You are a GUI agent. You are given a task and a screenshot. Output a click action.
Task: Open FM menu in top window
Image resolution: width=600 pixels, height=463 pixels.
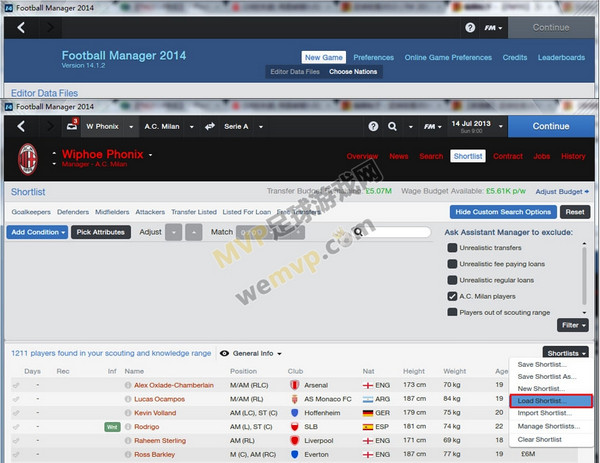[x=493, y=28]
